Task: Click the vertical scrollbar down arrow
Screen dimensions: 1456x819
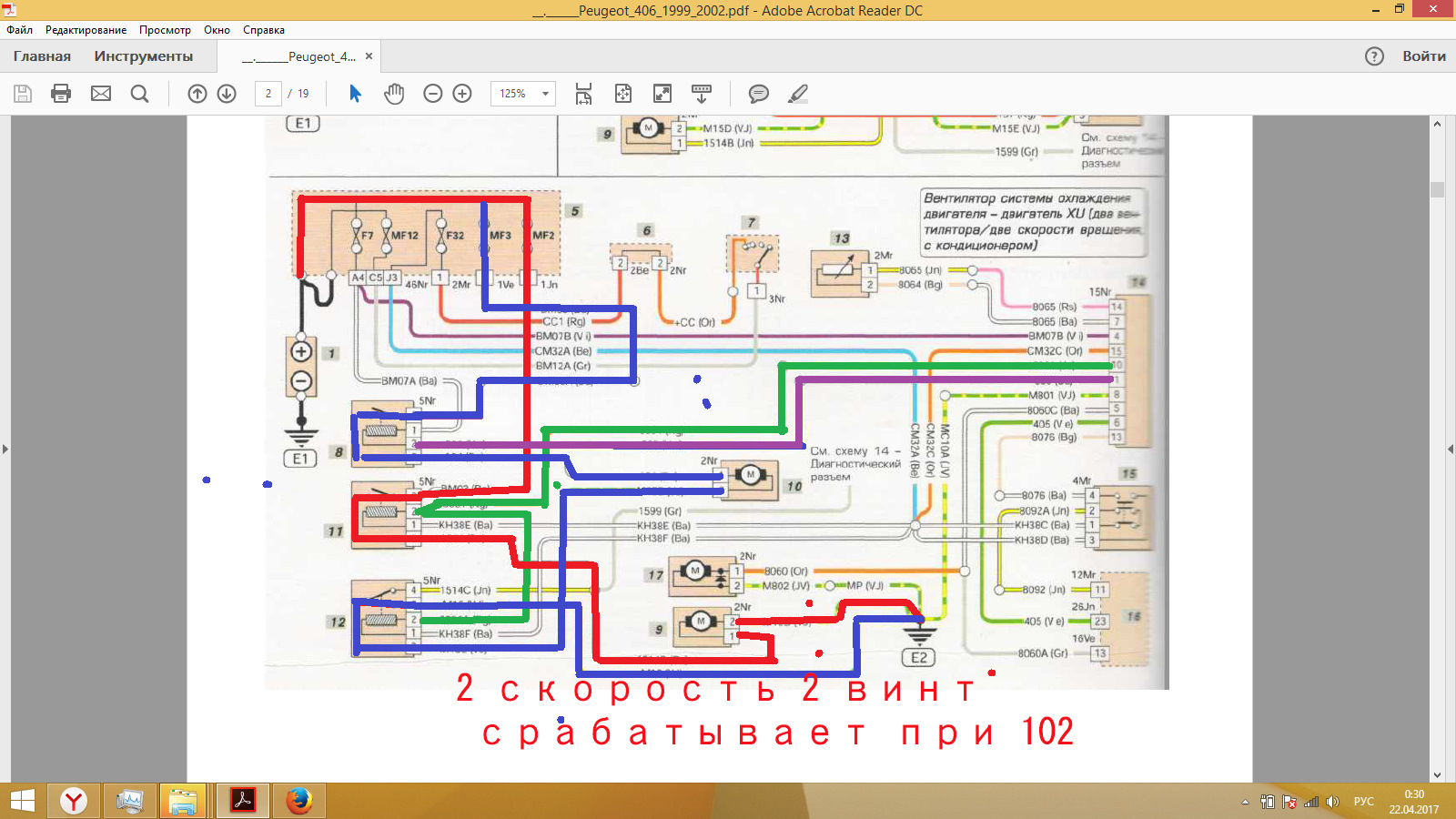Action: point(1437,775)
